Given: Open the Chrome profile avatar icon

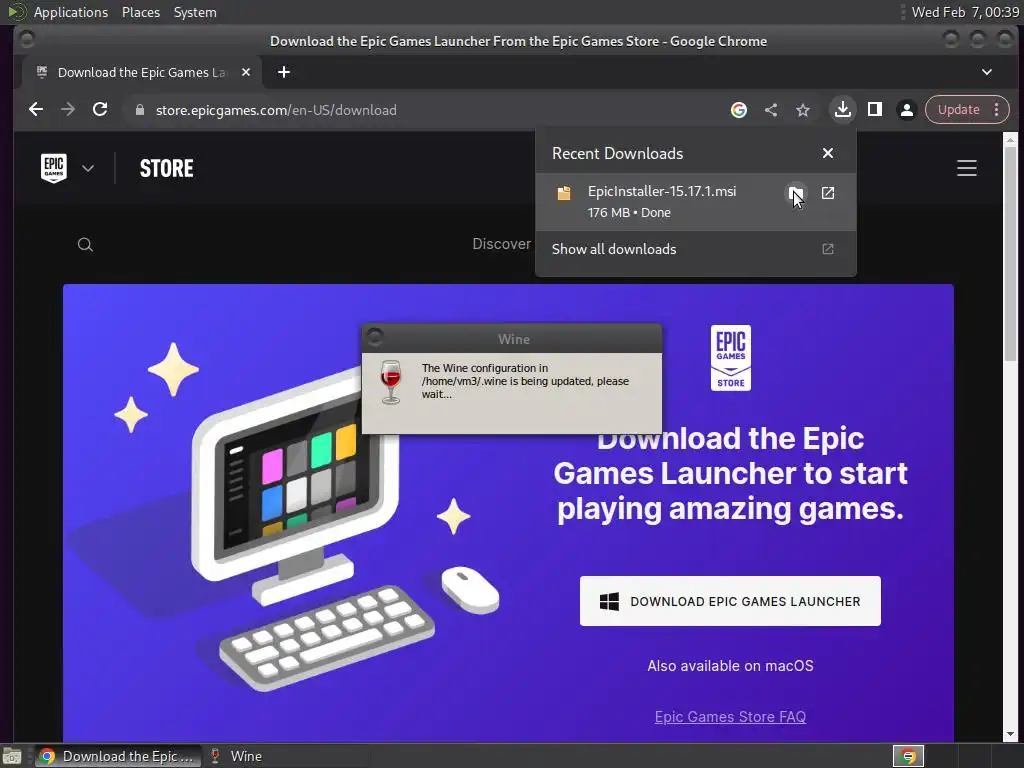Looking at the screenshot, I should (x=906, y=110).
